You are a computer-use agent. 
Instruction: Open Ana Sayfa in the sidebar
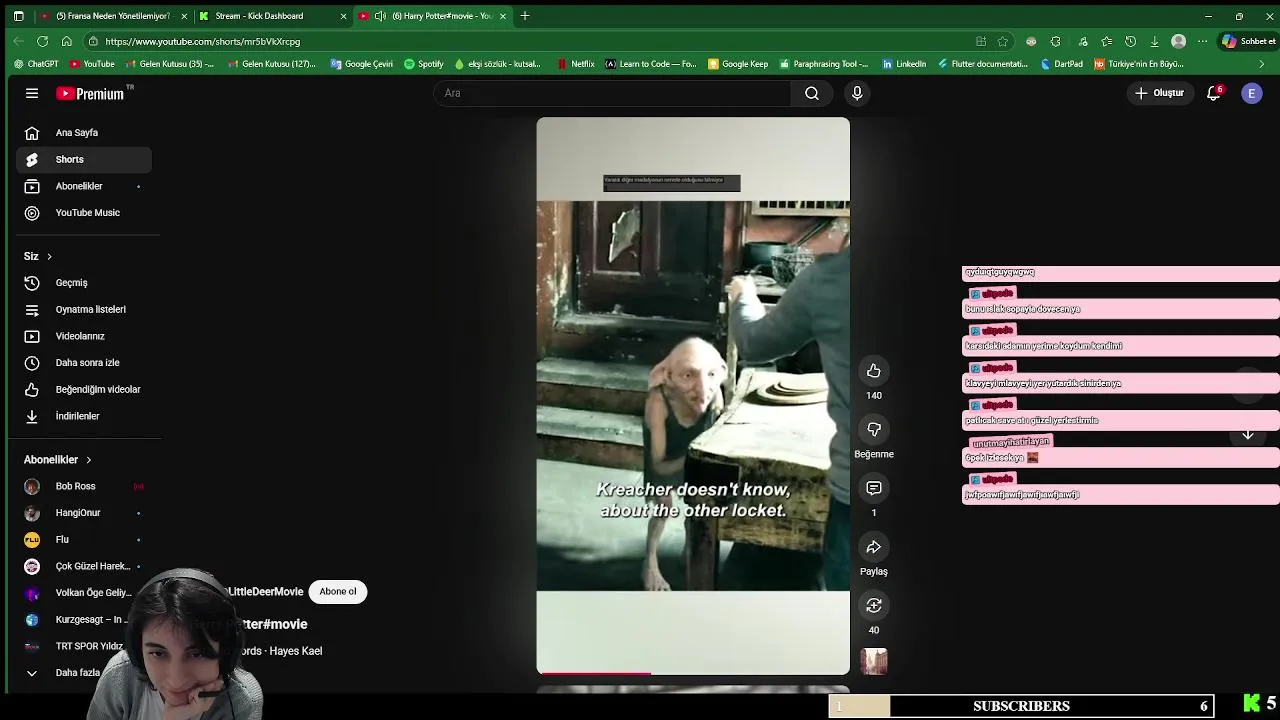coord(84,133)
